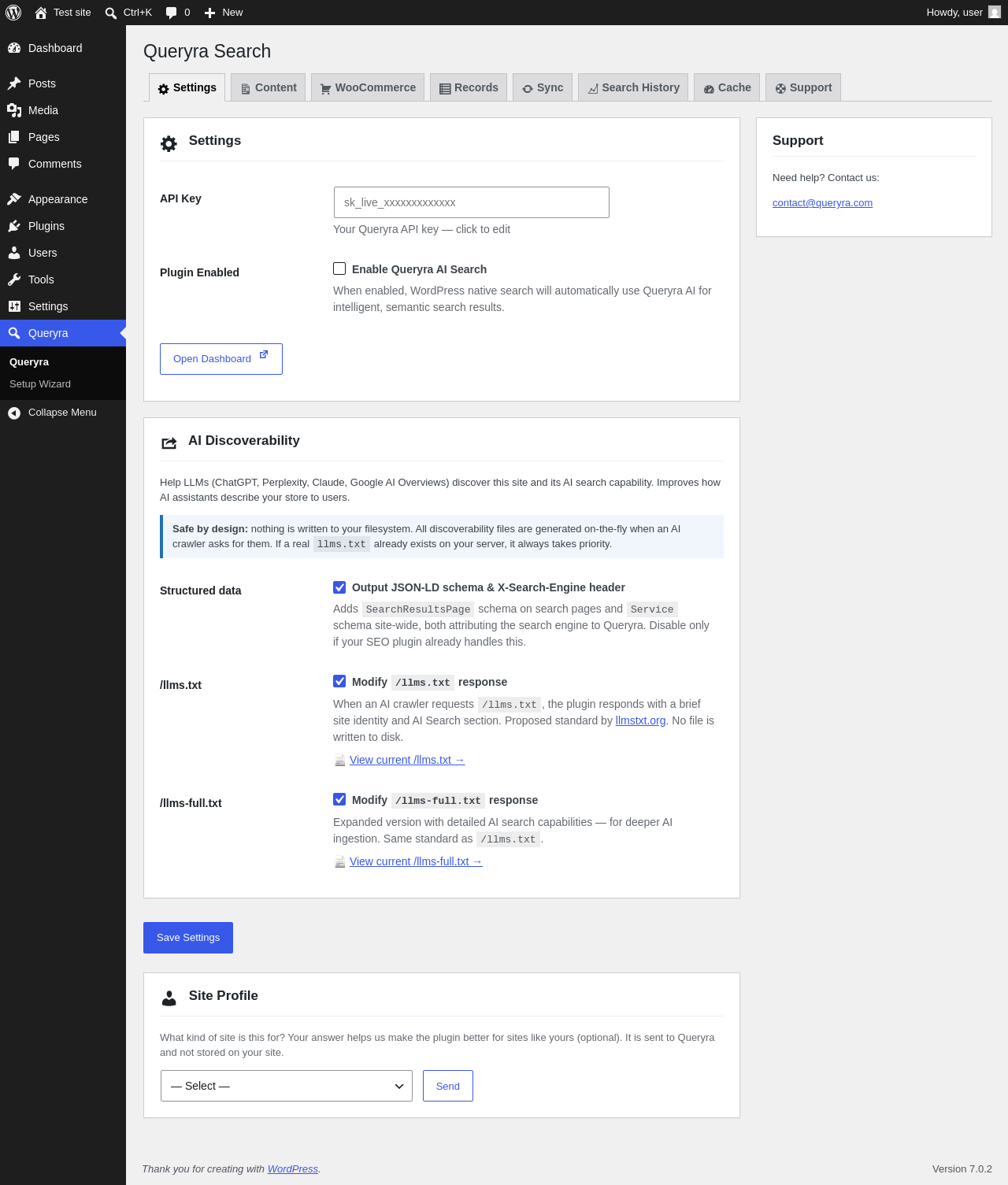The height and width of the screenshot is (1185, 1008).
Task: Click the Queryra magnifier icon in sidebar
Action: (14, 333)
